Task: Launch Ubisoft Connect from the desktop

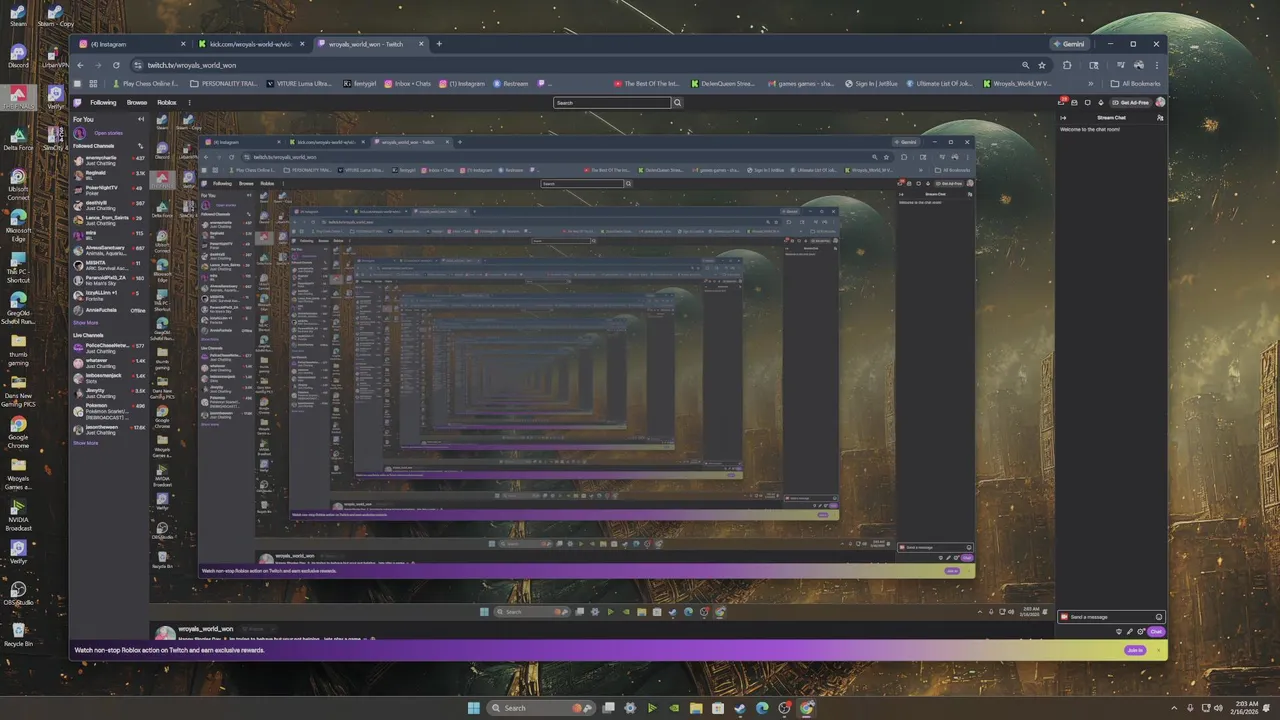Action: (18, 184)
